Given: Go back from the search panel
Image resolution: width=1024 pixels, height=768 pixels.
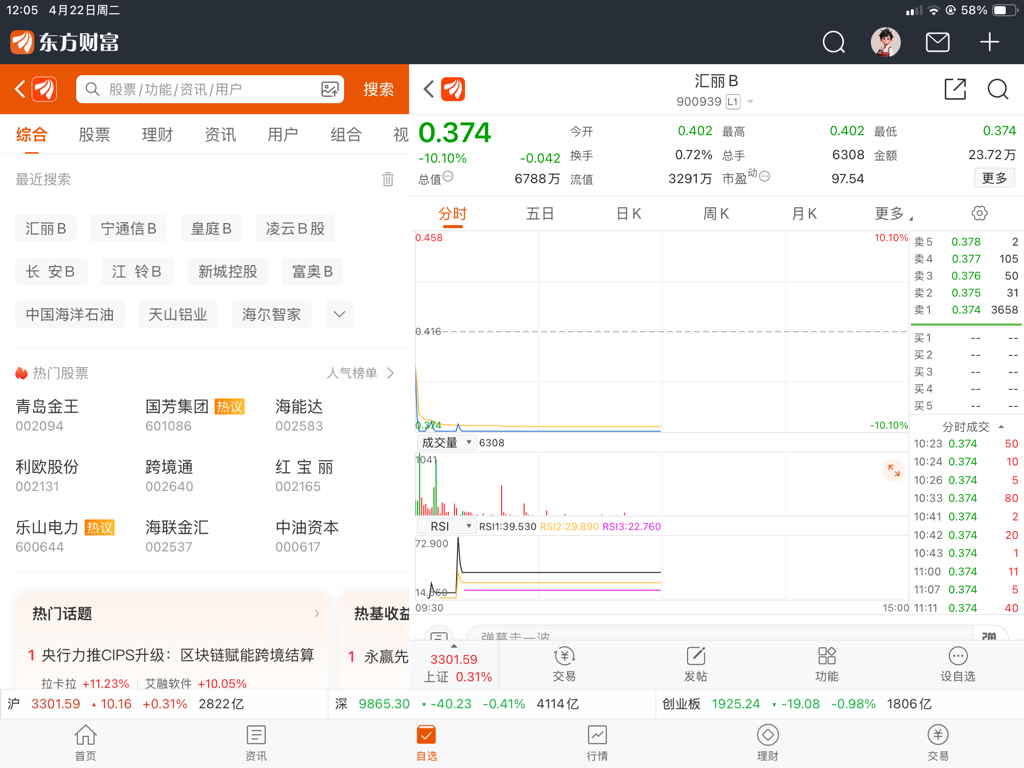Looking at the screenshot, I should [x=20, y=89].
